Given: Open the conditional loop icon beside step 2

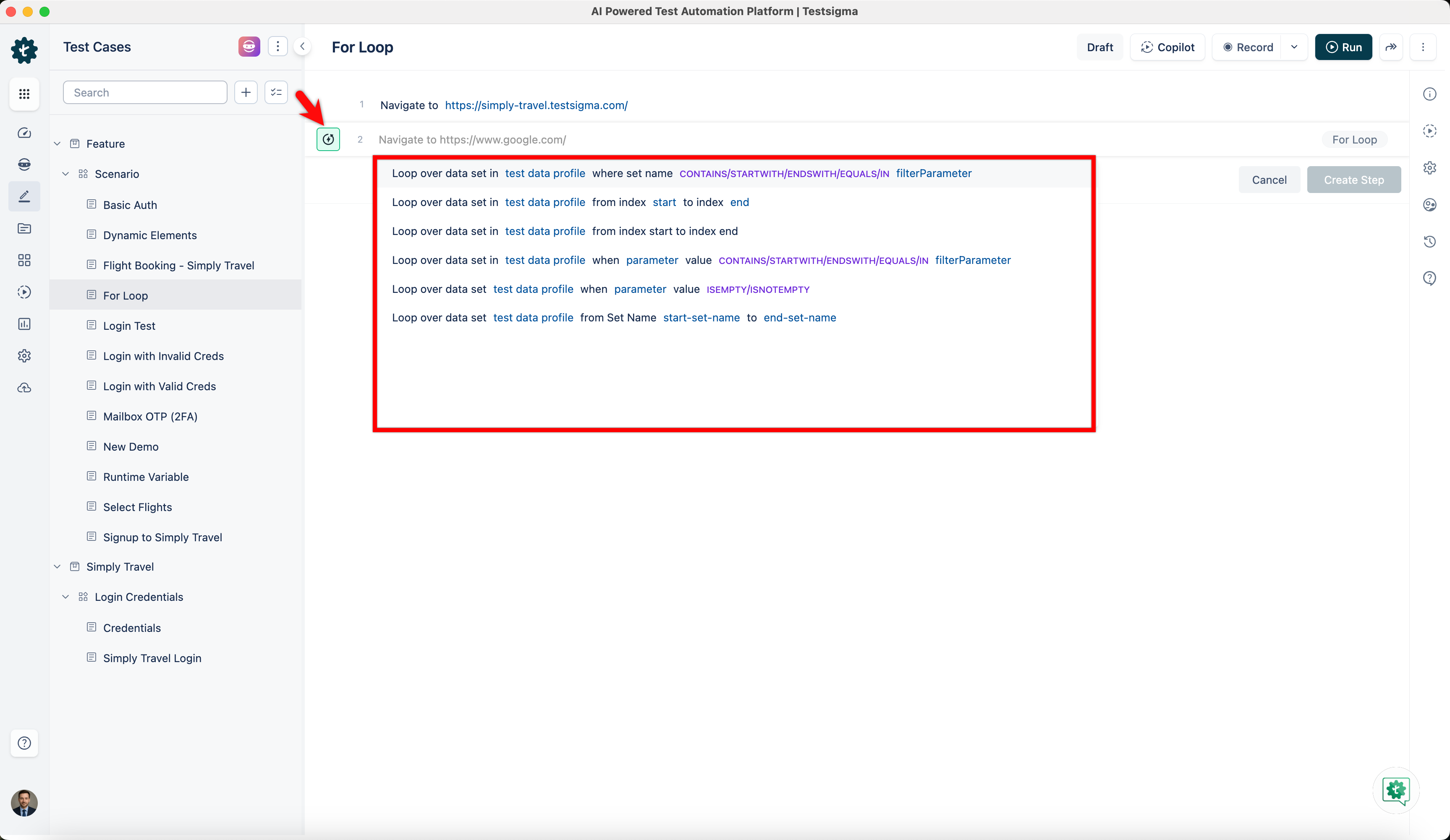Looking at the screenshot, I should (328, 139).
